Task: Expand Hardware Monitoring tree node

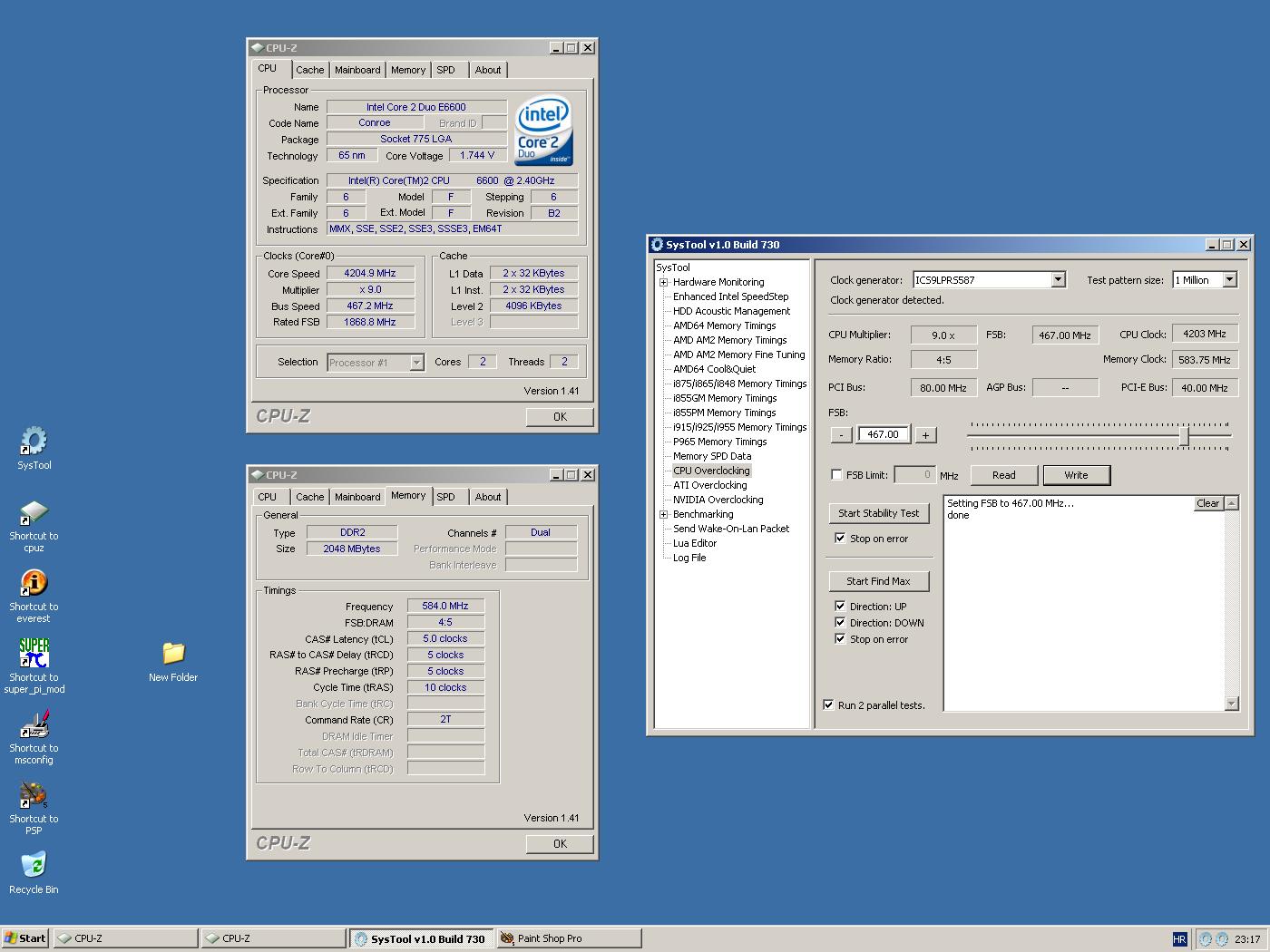Action: (x=663, y=282)
